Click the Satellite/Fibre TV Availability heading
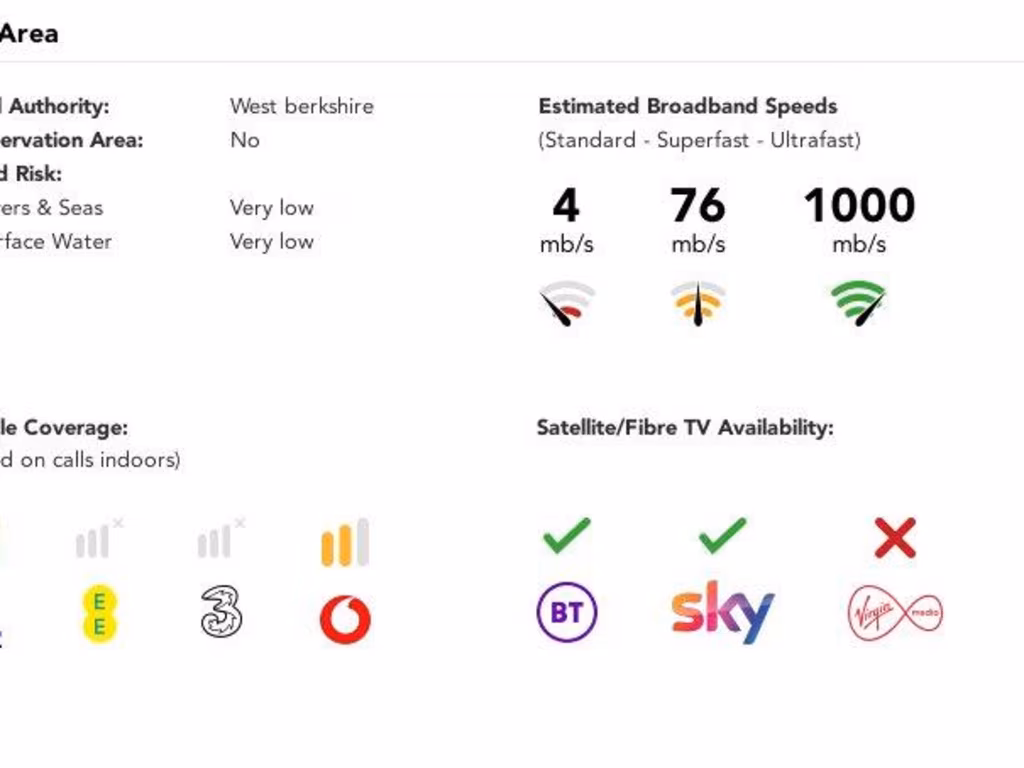Screen dimensions: 1024x768 pyautogui.click(x=685, y=428)
